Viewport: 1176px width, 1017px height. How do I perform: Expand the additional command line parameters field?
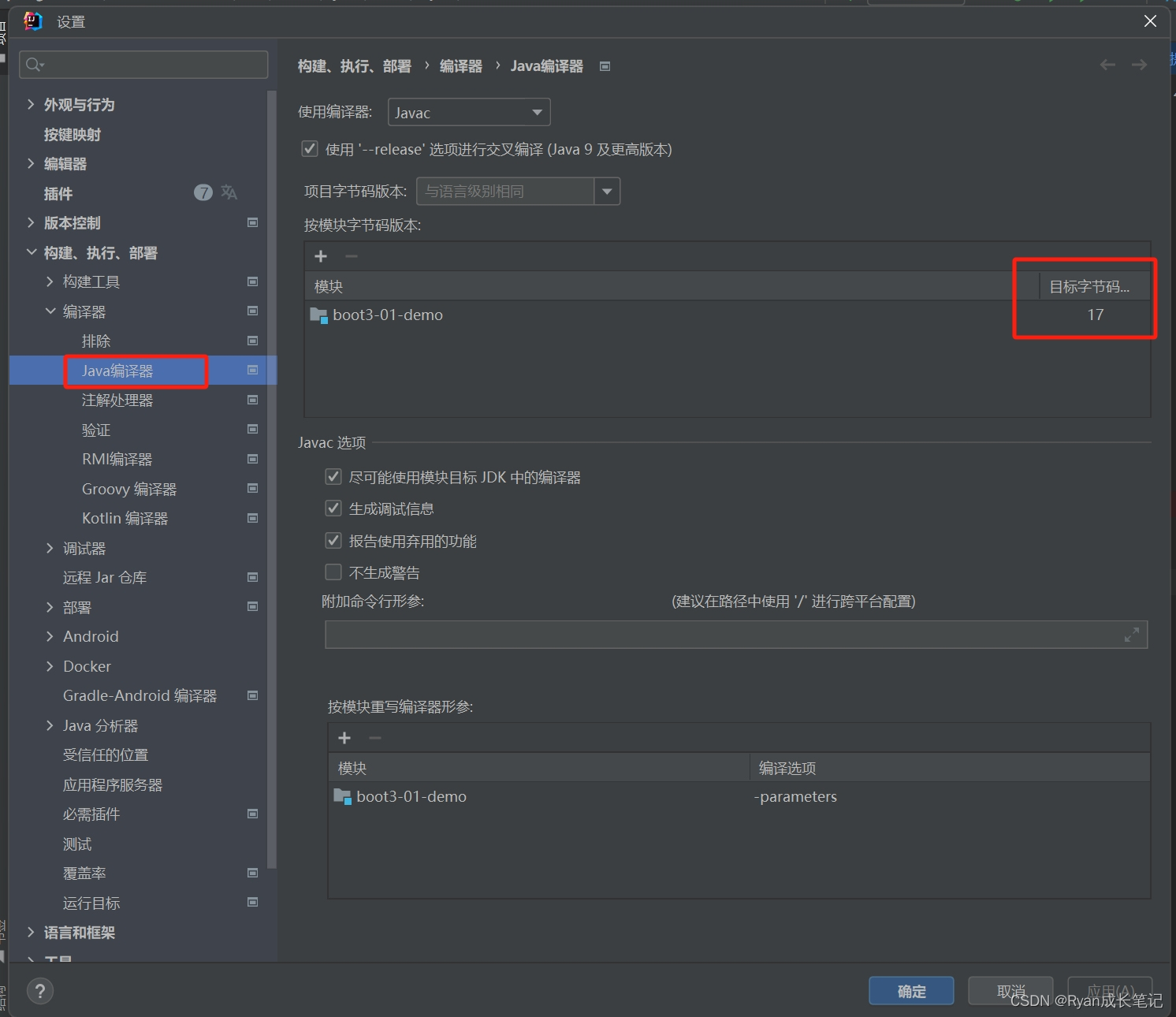pos(1132,635)
